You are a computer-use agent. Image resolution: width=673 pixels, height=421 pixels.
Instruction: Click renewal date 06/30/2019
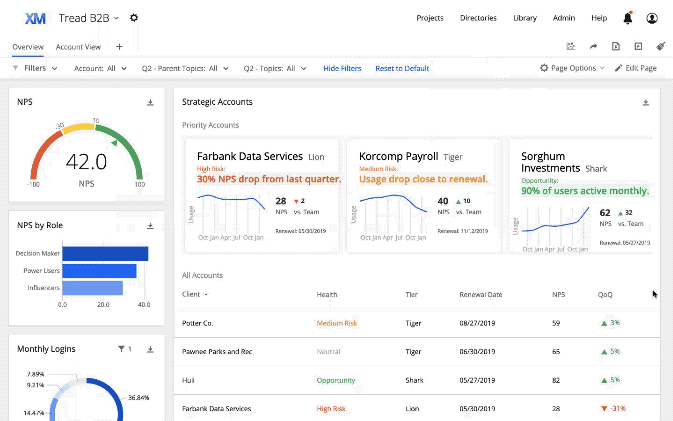pyautogui.click(x=477, y=351)
